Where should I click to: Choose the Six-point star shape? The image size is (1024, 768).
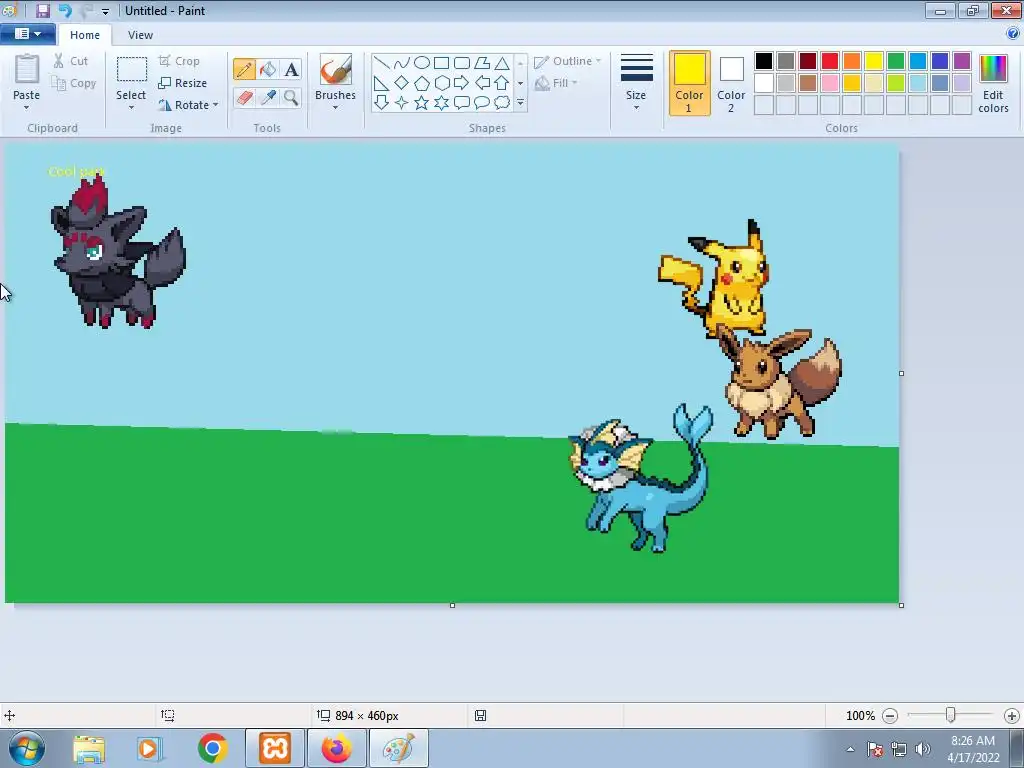coord(441,103)
